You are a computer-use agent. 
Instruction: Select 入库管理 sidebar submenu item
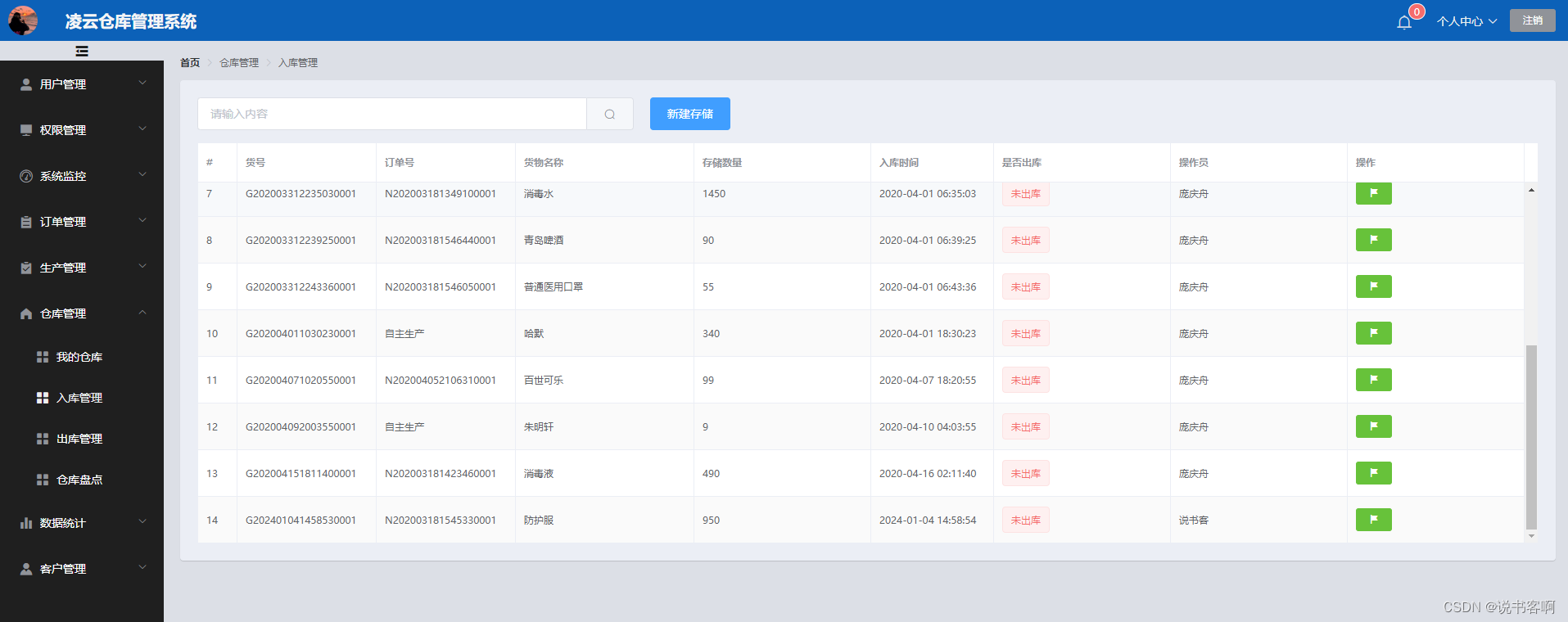82,398
